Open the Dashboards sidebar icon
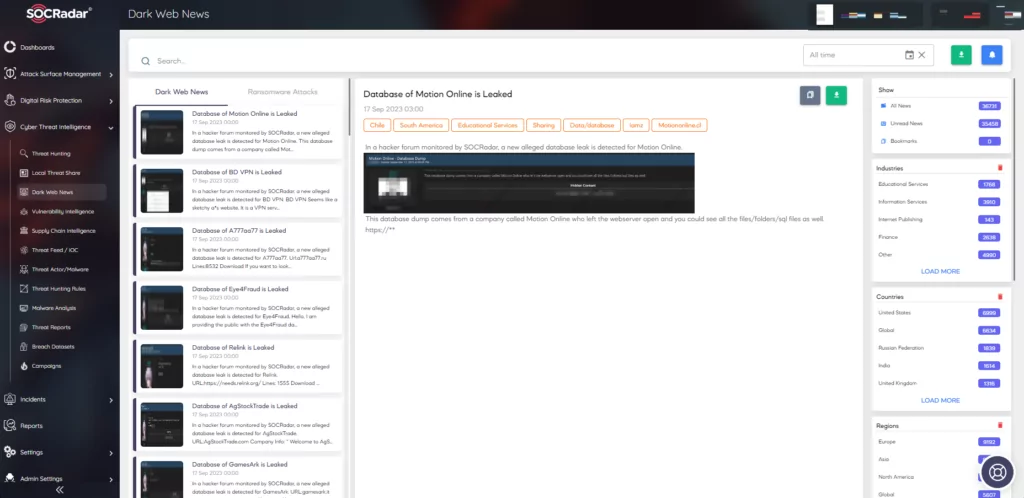 click(x=10, y=47)
